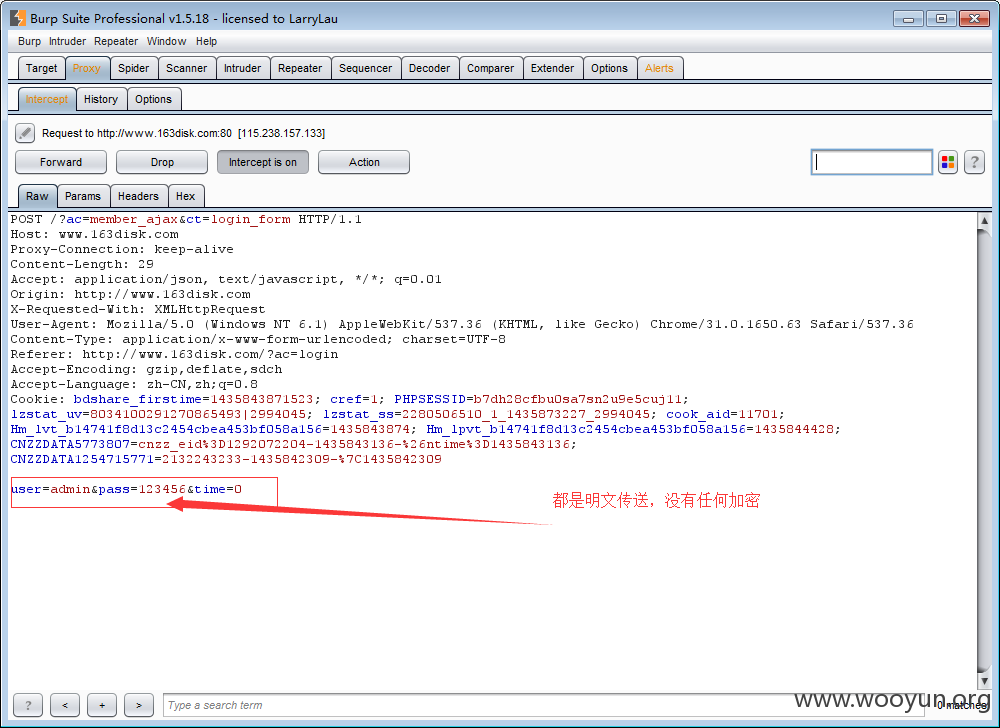Go to previous search match button
The width and height of the screenshot is (1000, 728).
(x=65, y=705)
